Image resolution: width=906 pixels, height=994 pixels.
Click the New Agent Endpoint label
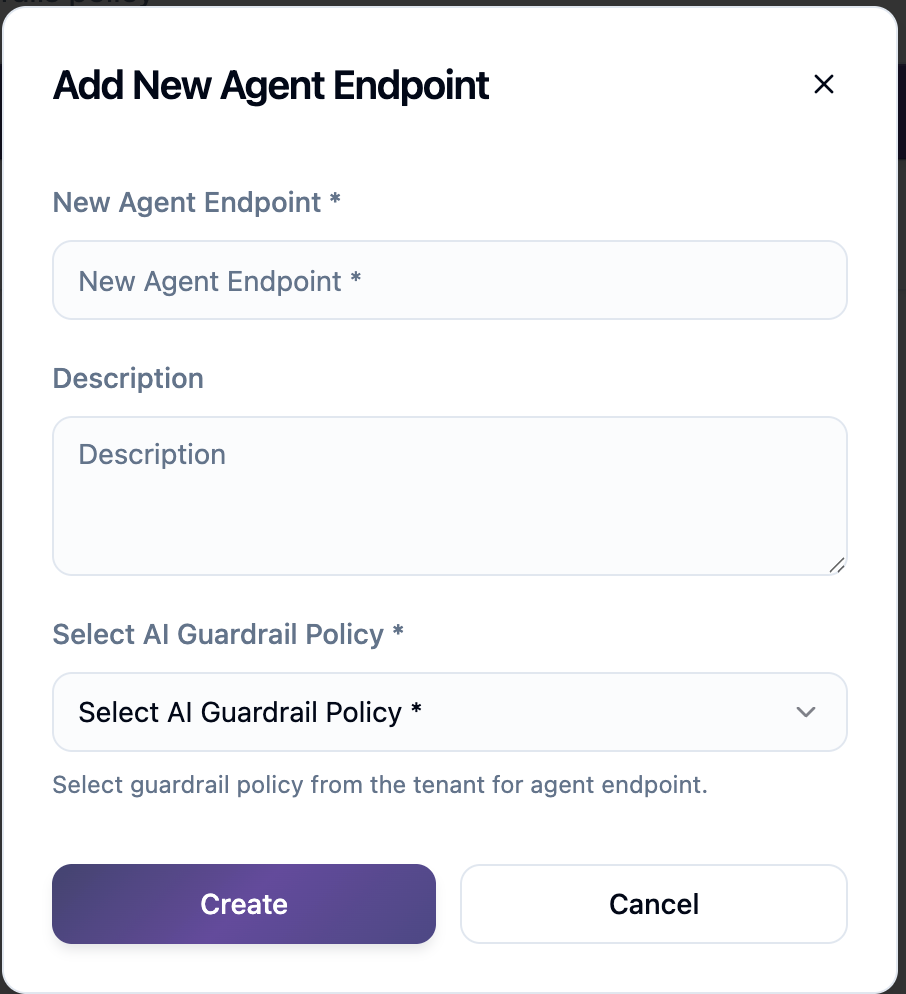click(196, 202)
